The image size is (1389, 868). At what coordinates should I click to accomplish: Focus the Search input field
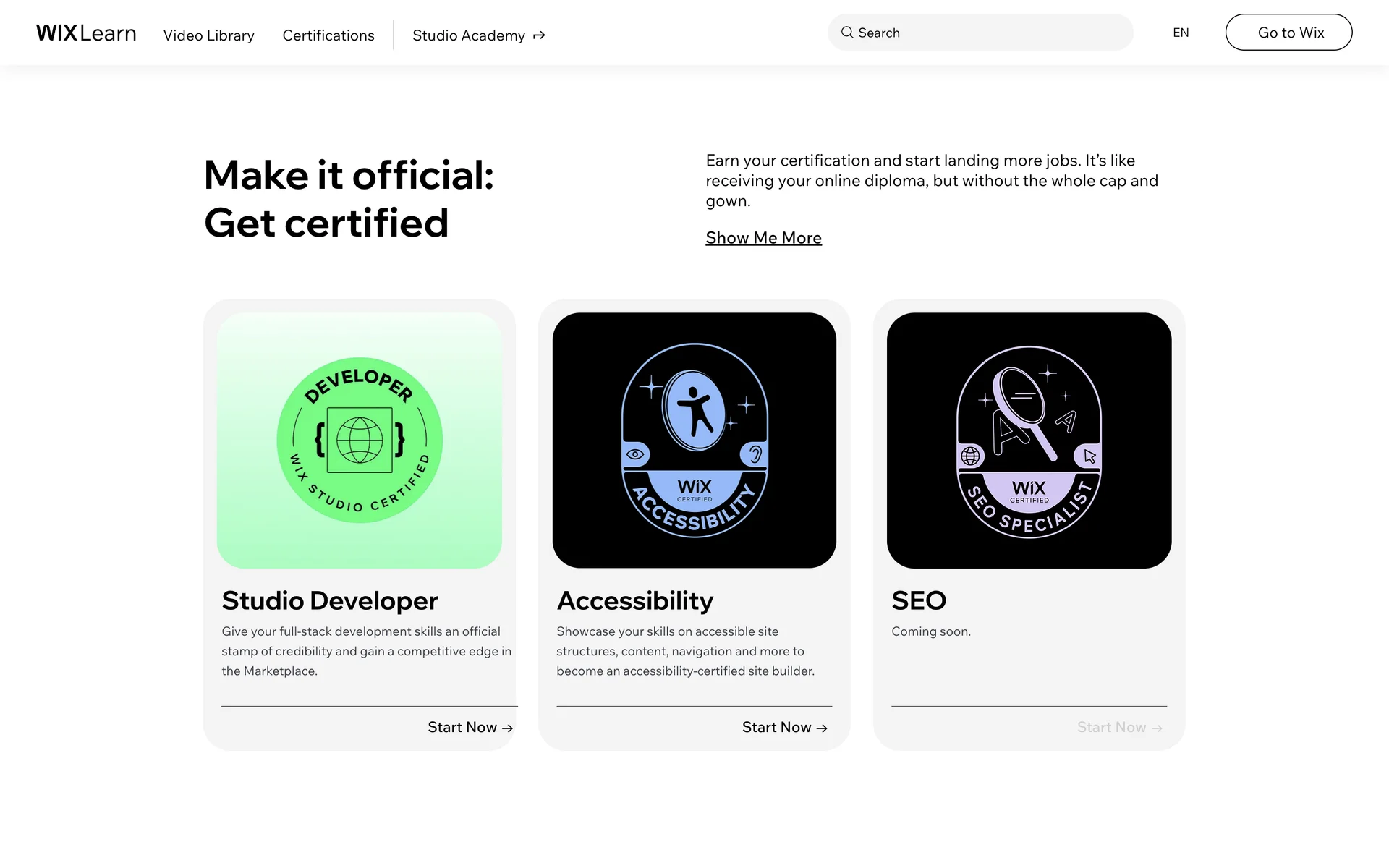[991, 33]
